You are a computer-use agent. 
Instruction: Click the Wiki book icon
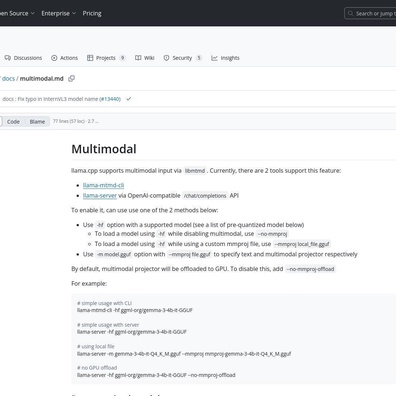point(138,58)
